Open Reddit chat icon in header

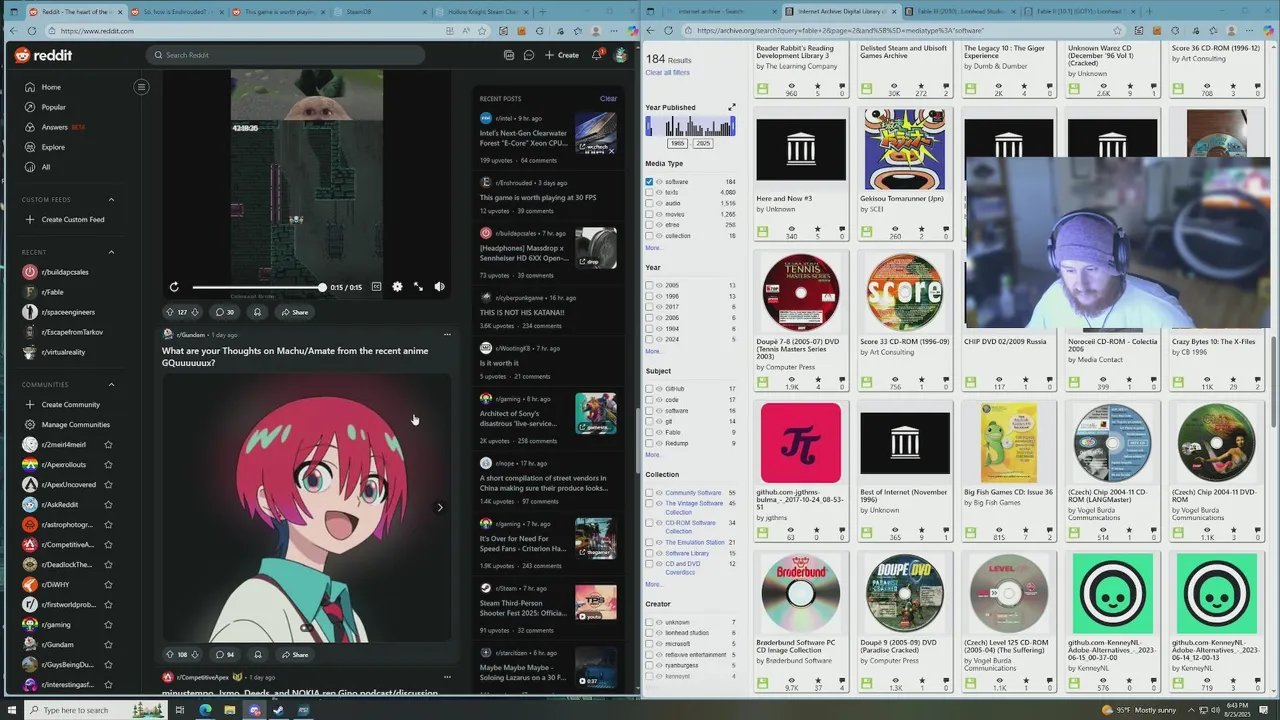click(529, 55)
